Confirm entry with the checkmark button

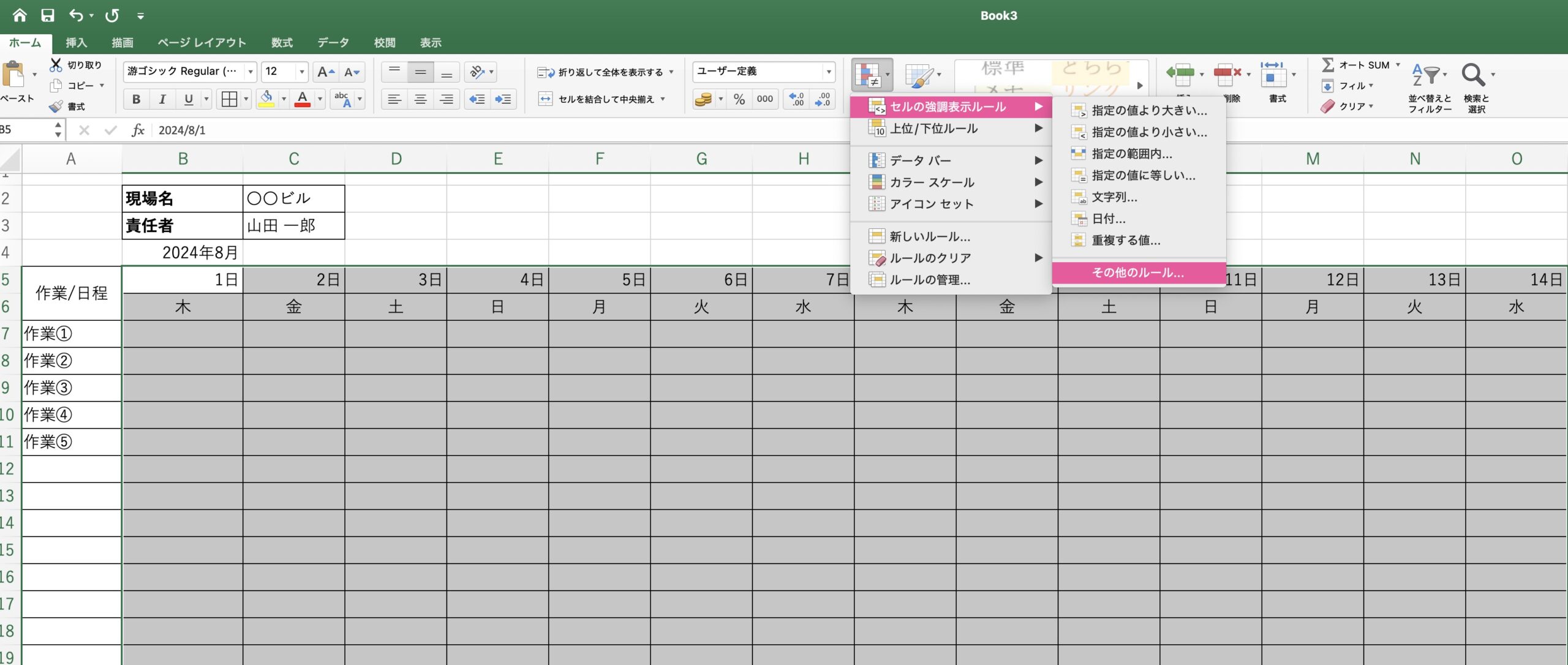110,130
